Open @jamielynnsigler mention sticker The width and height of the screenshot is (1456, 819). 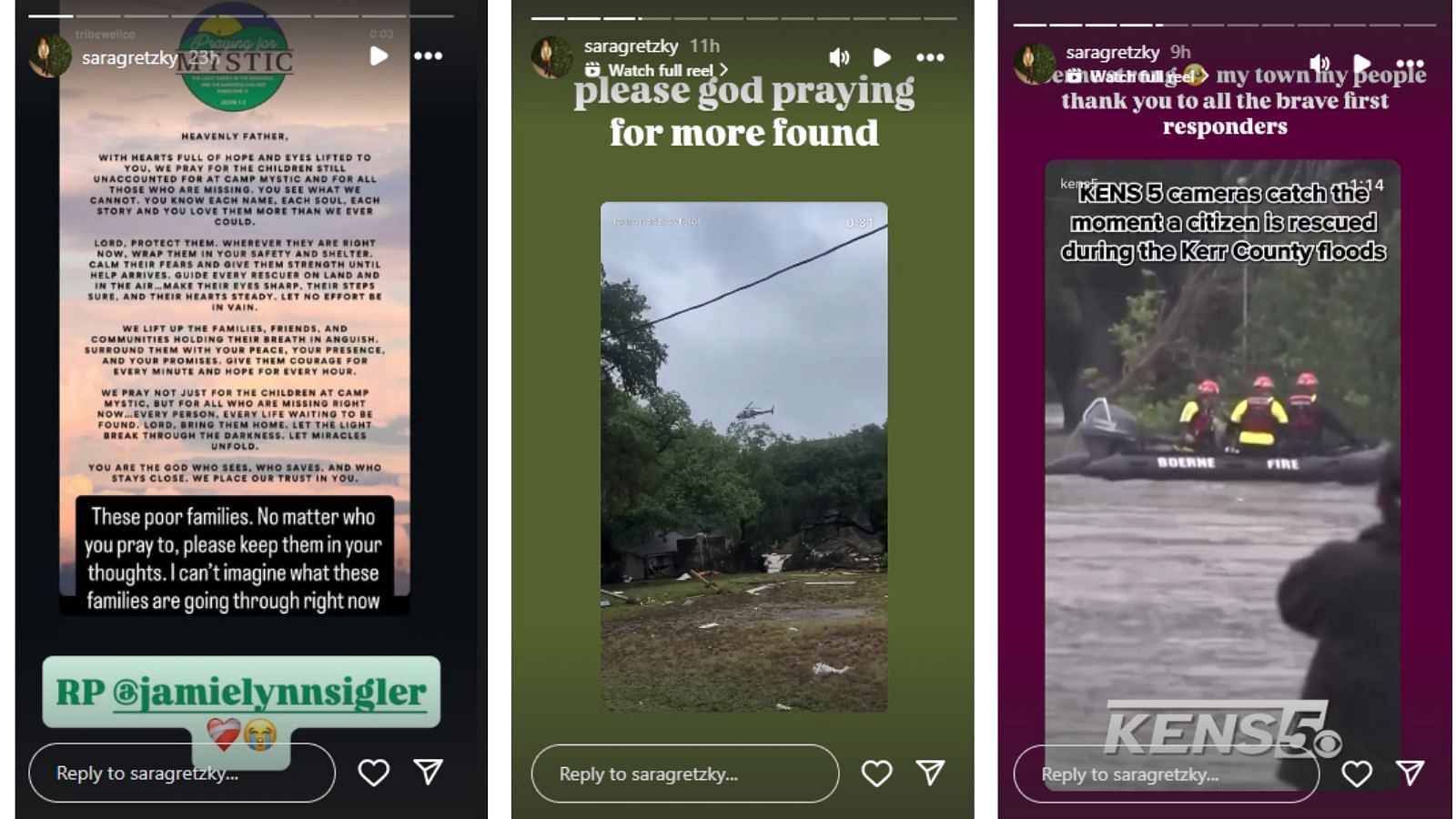click(x=241, y=692)
